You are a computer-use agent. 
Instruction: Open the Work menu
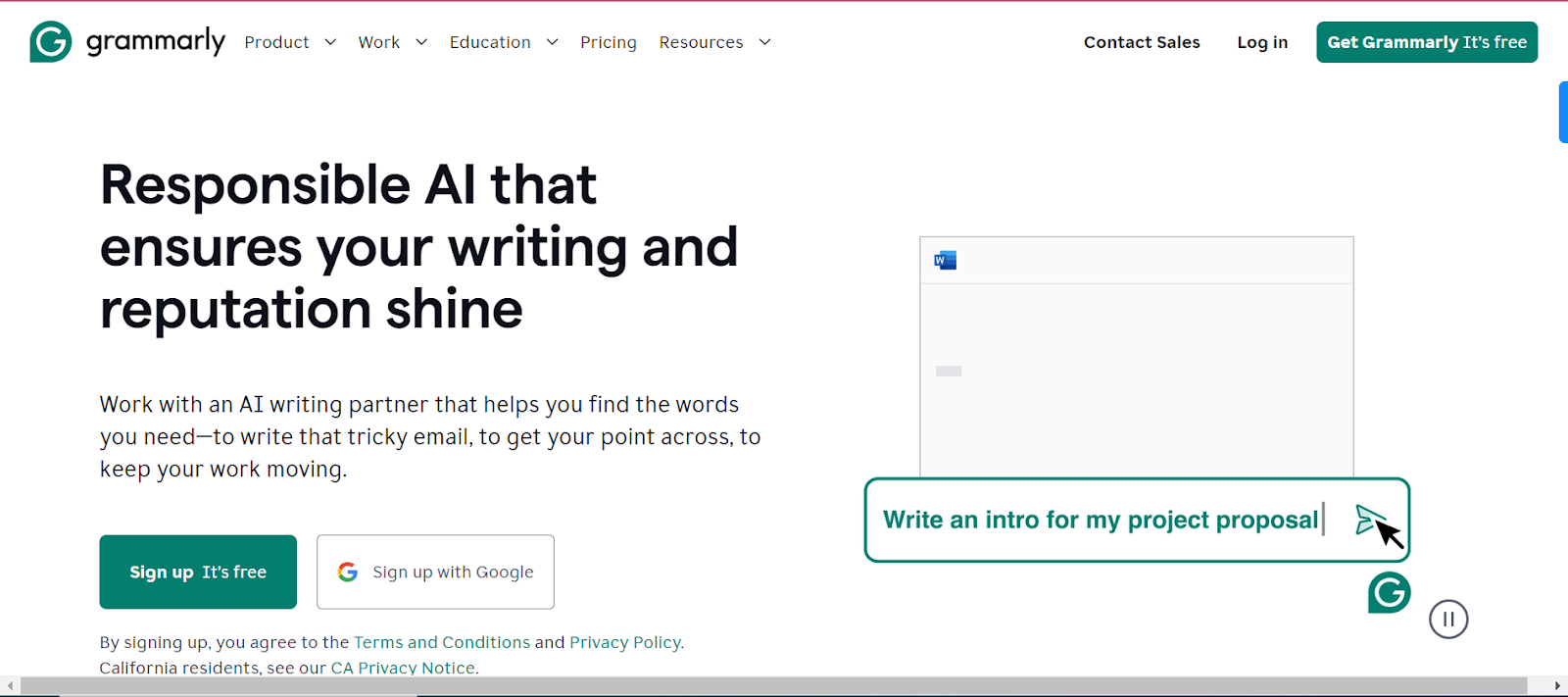[x=379, y=42]
